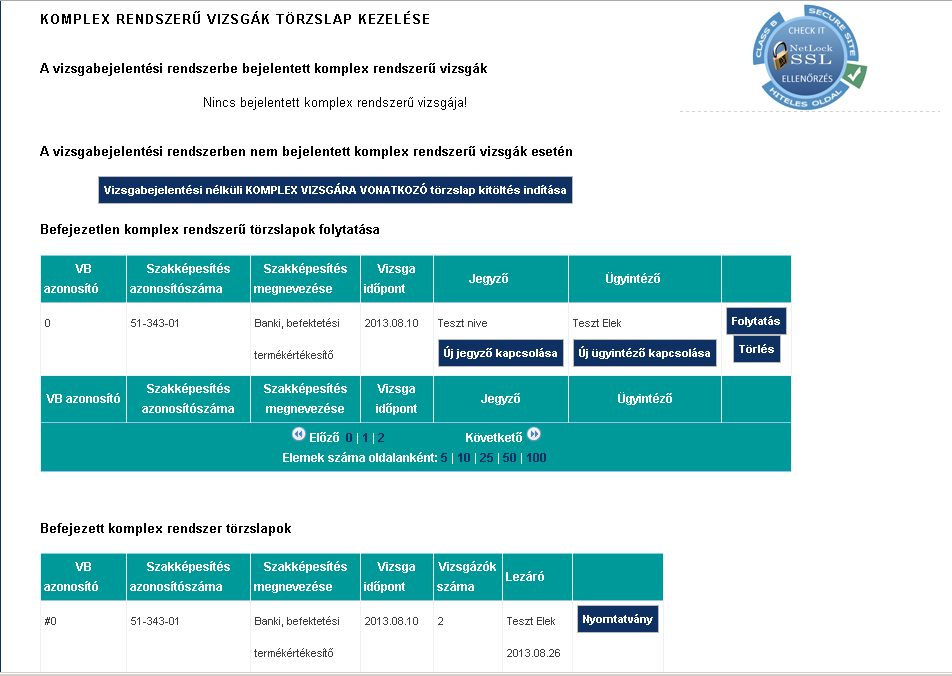Click Új ügyintéző kapcsolása button
952x676 pixels.
pos(644,353)
